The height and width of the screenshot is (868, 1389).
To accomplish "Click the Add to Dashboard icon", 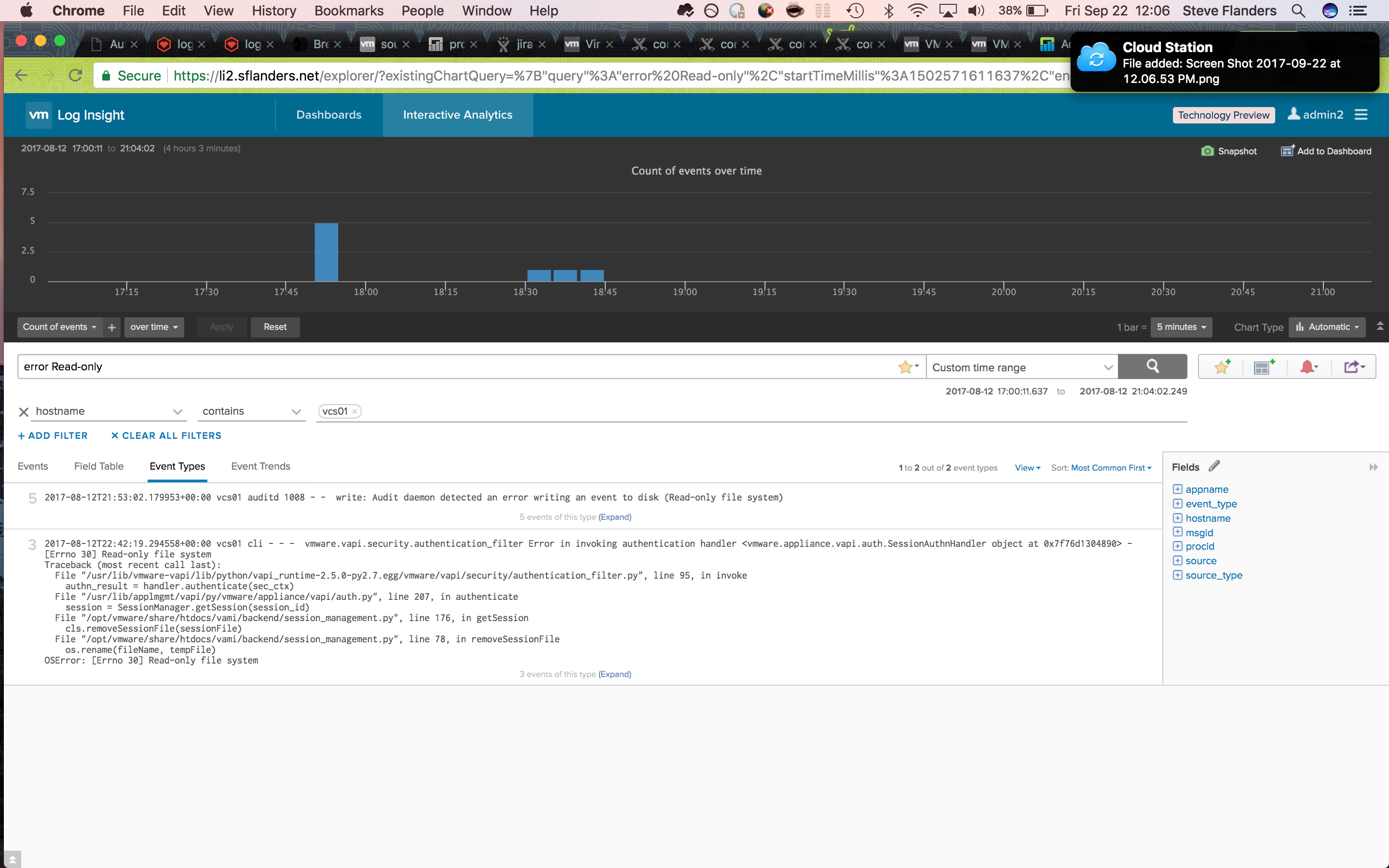I will click(x=1287, y=150).
